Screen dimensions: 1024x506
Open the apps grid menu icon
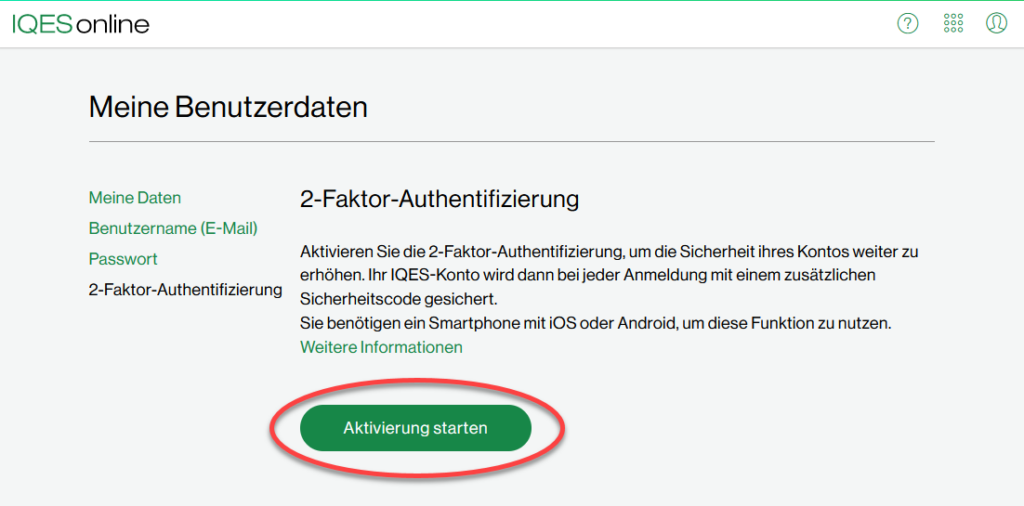point(953,24)
